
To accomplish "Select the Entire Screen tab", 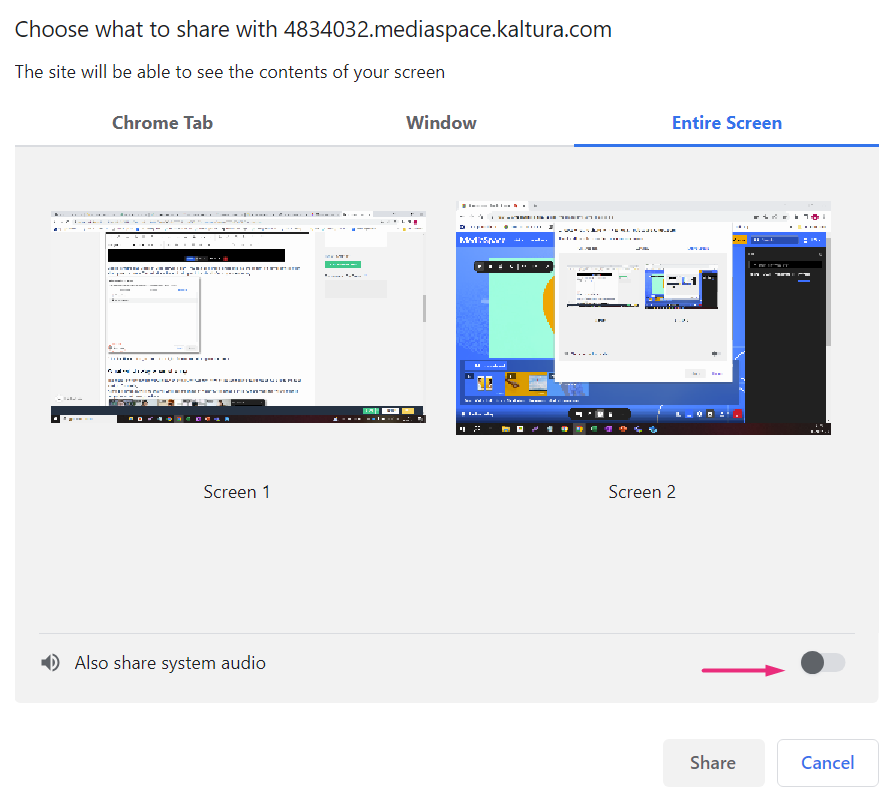I will (x=726, y=123).
